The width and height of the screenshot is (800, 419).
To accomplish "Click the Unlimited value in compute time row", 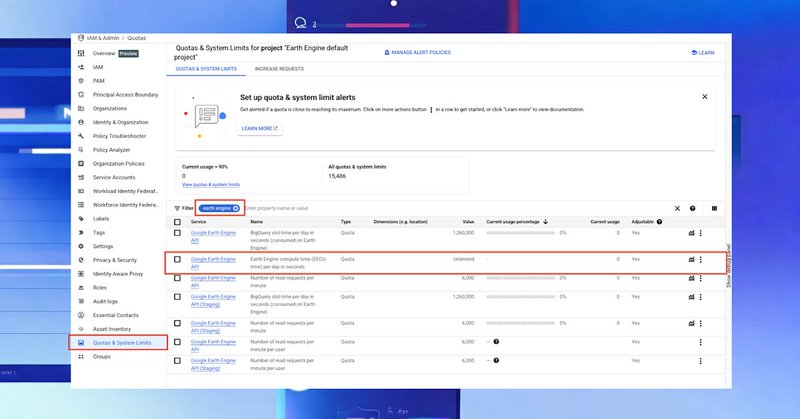I will tap(463, 259).
